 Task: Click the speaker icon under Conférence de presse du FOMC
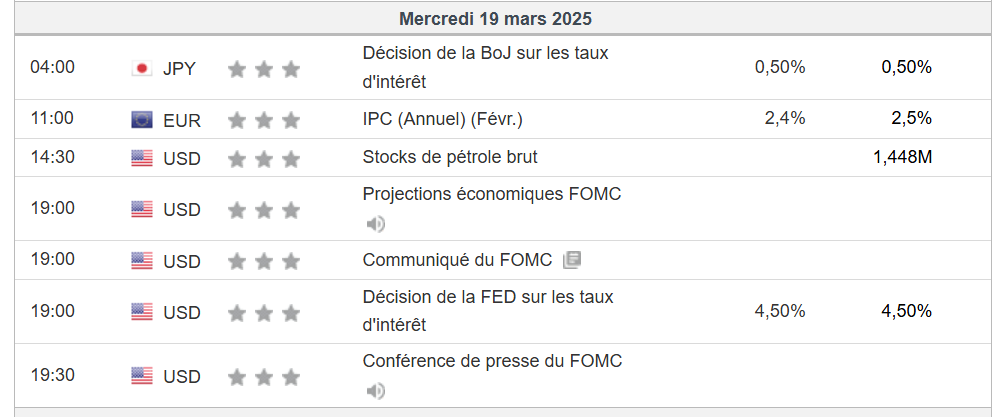tap(375, 391)
